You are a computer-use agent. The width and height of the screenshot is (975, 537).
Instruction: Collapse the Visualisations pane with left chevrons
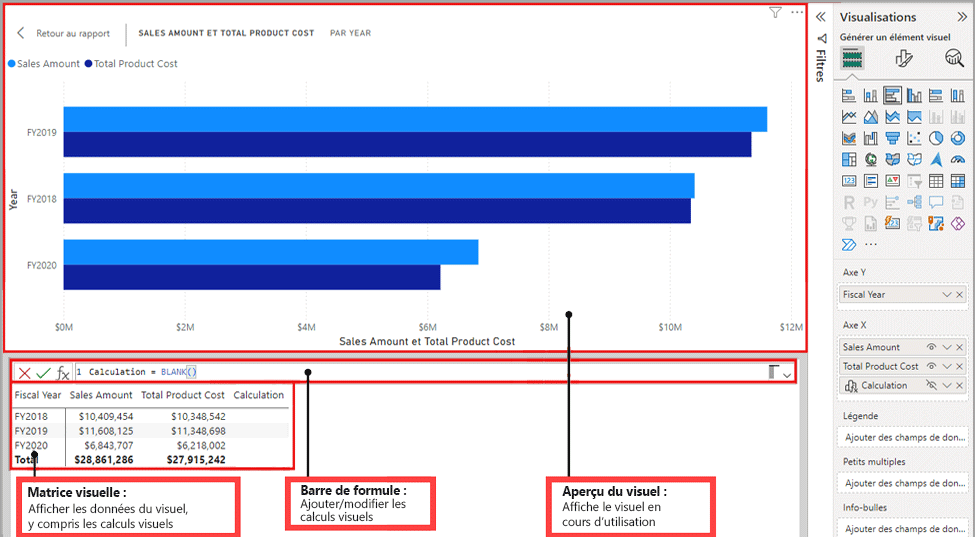click(821, 17)
